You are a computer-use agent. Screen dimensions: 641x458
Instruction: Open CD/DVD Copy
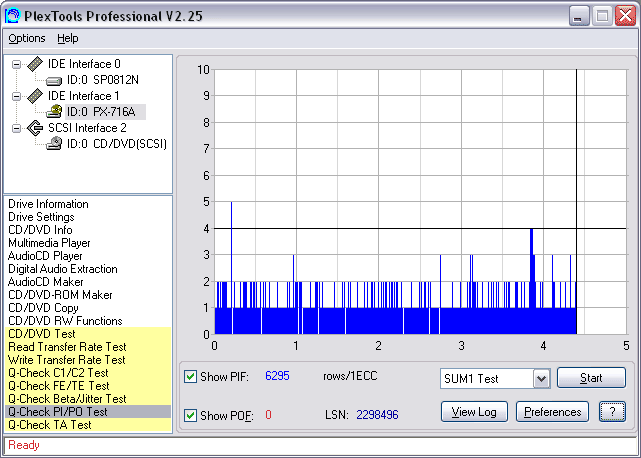click(43, 308)
